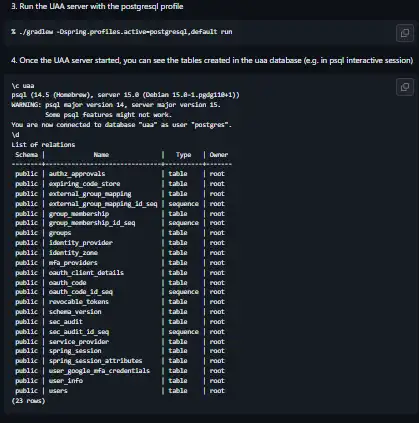Click the sec_audit table name
The width and height of the screenshot is (419, 423).
click(66, 322)
